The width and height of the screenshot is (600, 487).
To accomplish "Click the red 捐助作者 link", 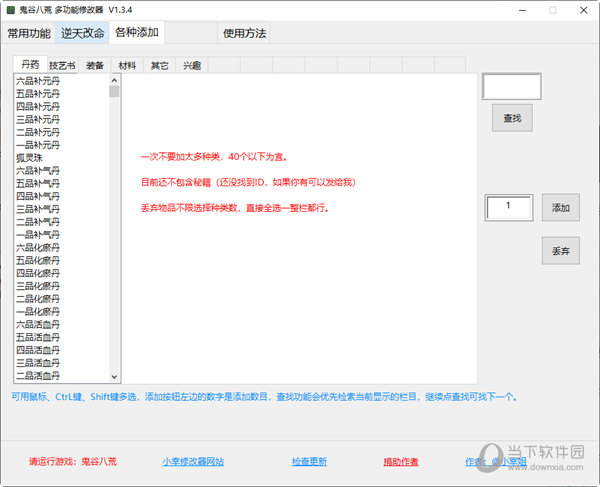I will (x=400, y=462).
